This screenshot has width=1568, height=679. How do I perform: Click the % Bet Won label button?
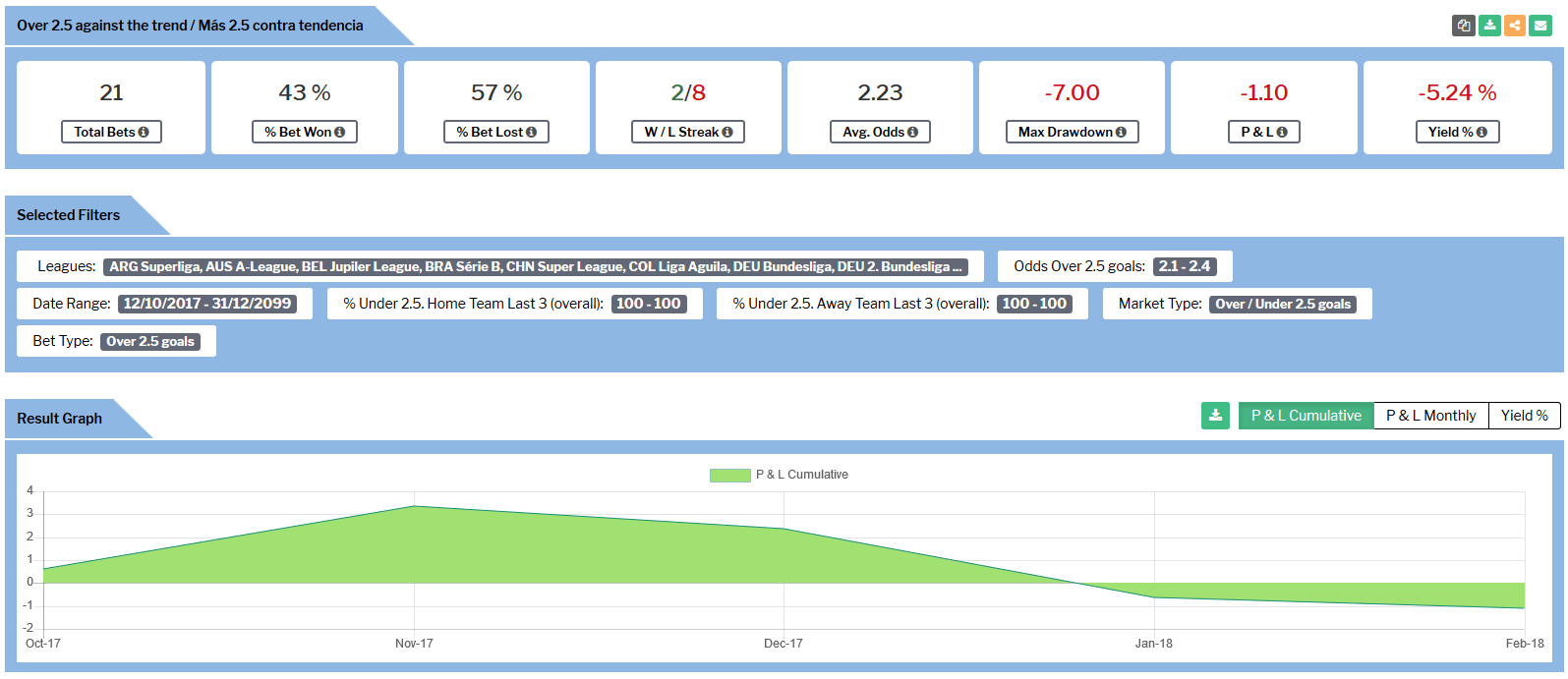[x=304, y=132]
